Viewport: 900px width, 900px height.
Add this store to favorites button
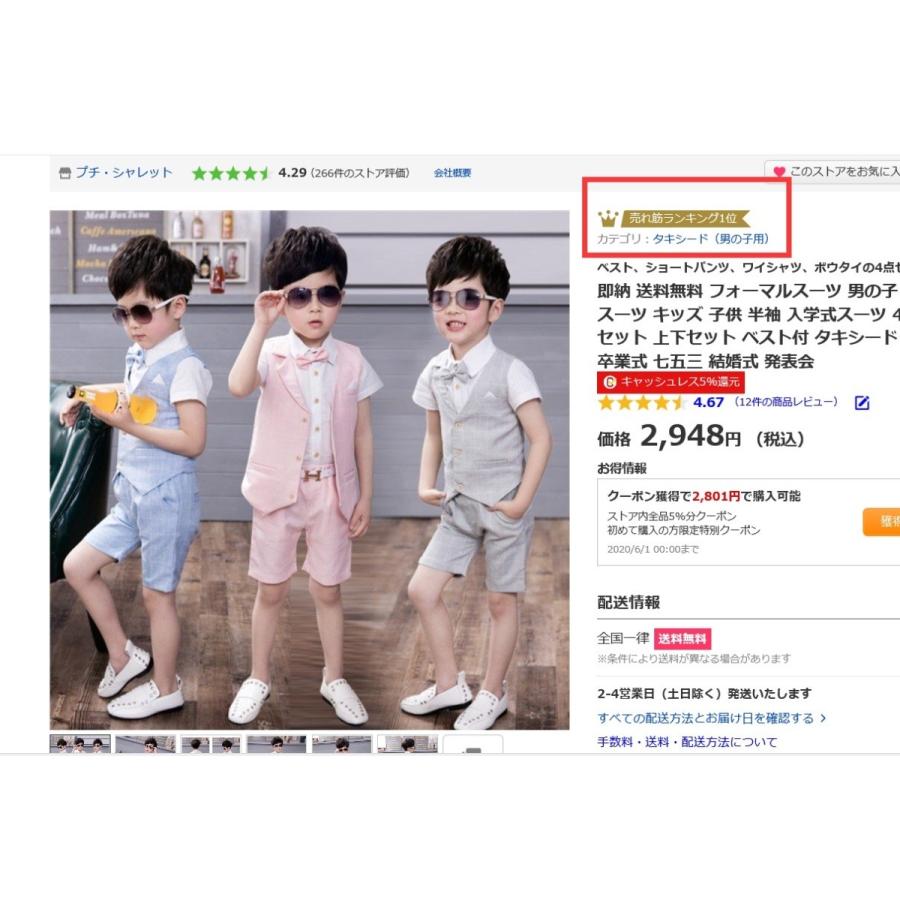point(832,171)
